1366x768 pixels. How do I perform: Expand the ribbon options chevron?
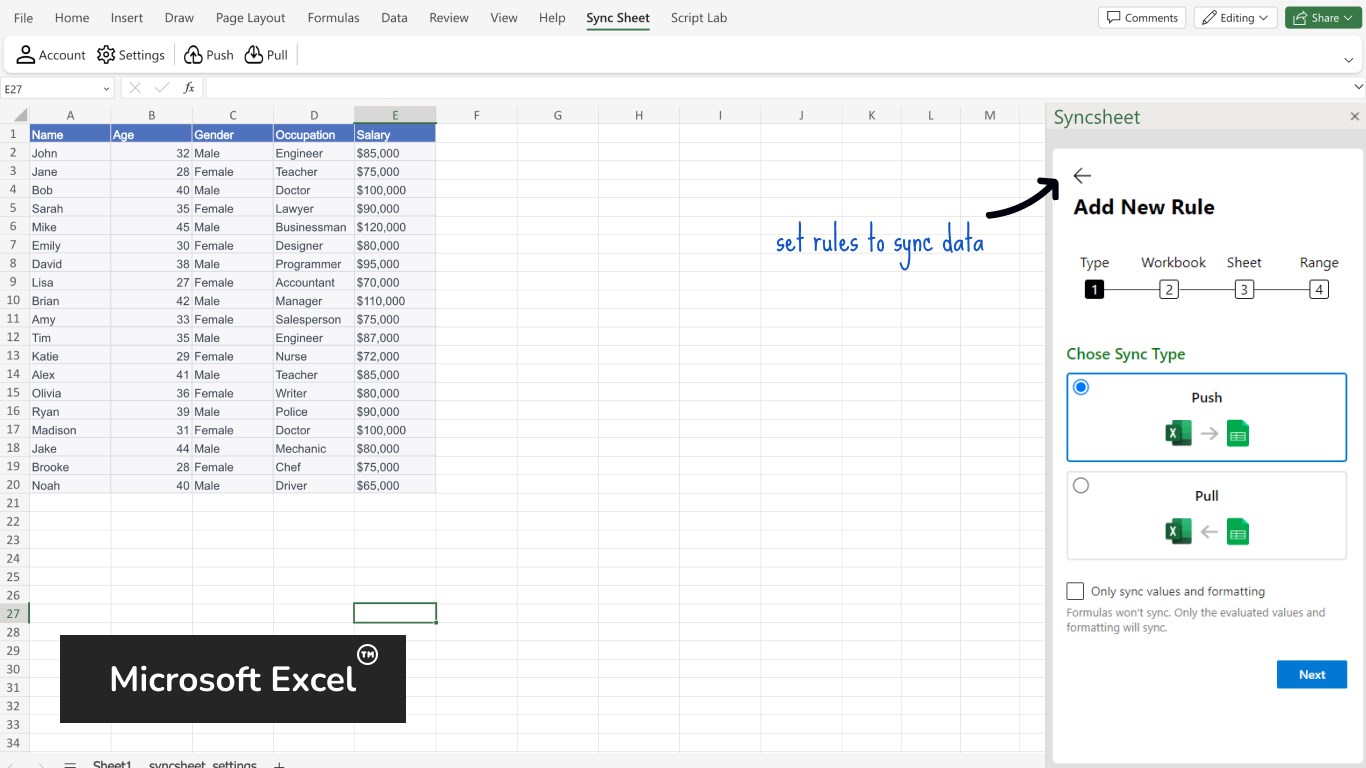(x=1348, y=61)
